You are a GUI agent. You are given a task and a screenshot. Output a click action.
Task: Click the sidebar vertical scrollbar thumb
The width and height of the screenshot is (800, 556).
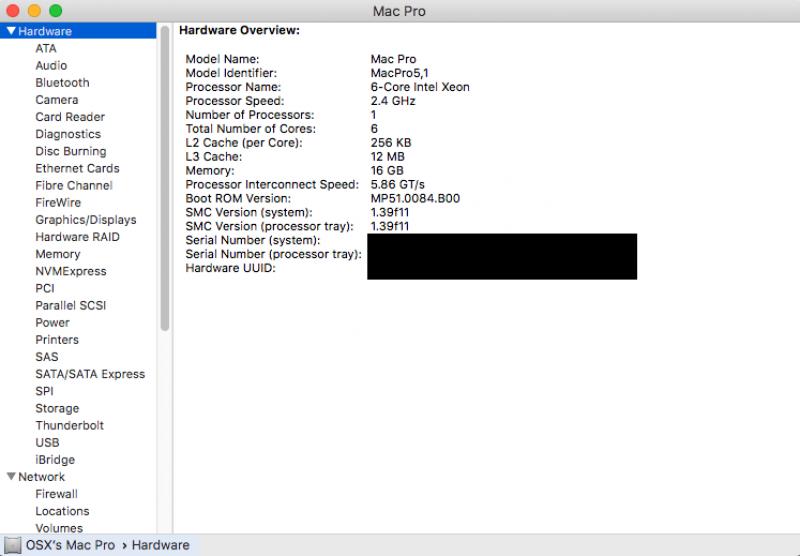(x=165, y=179)
